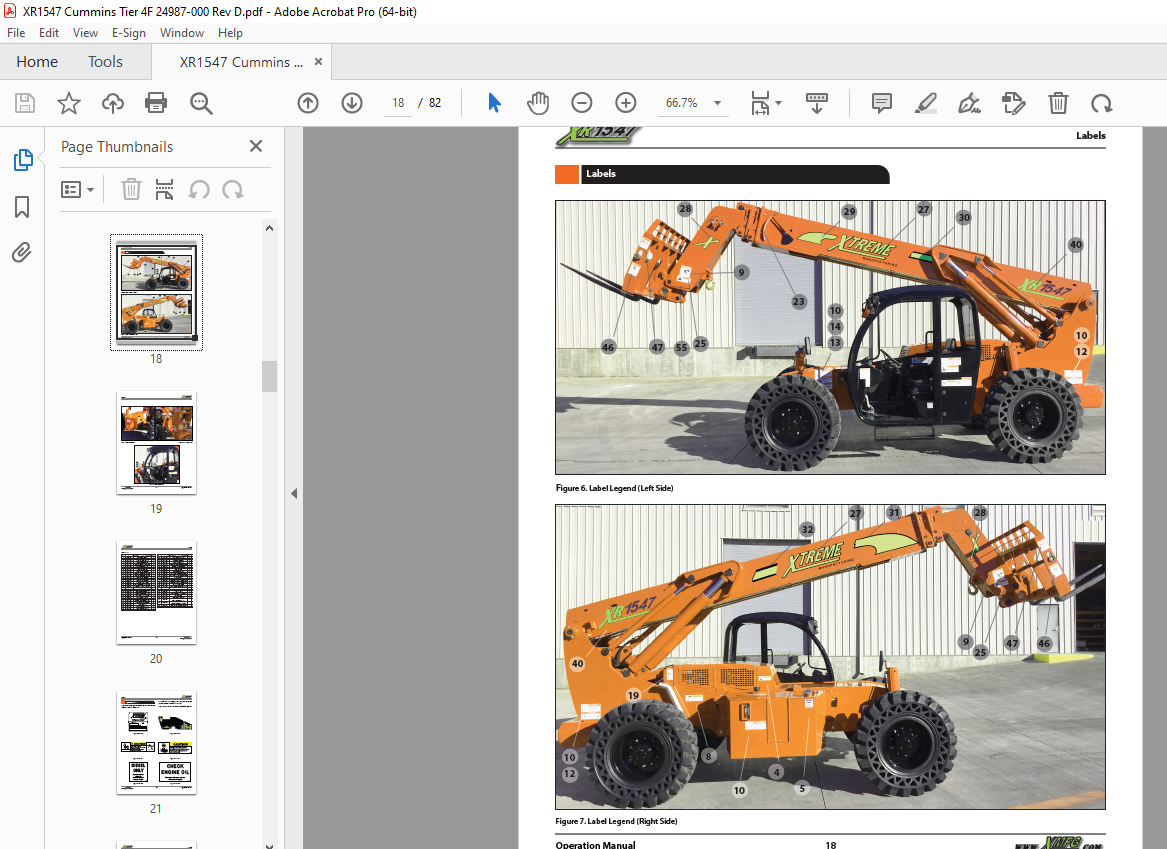
Task: Go to next page arrow
Action: 352,103
